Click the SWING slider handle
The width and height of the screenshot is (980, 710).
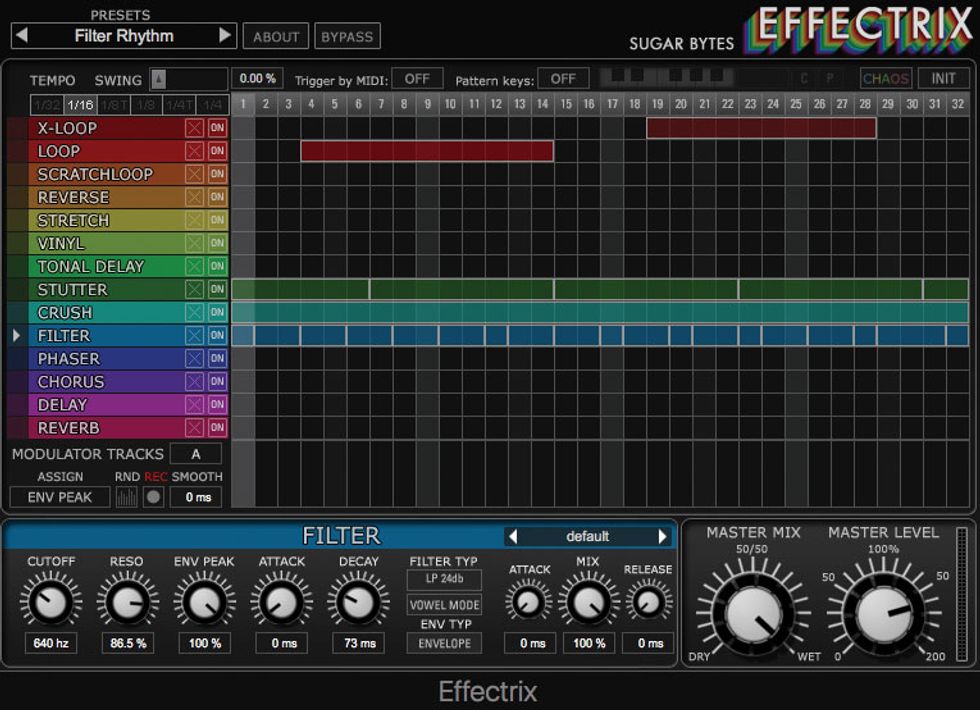coord(159,79)
